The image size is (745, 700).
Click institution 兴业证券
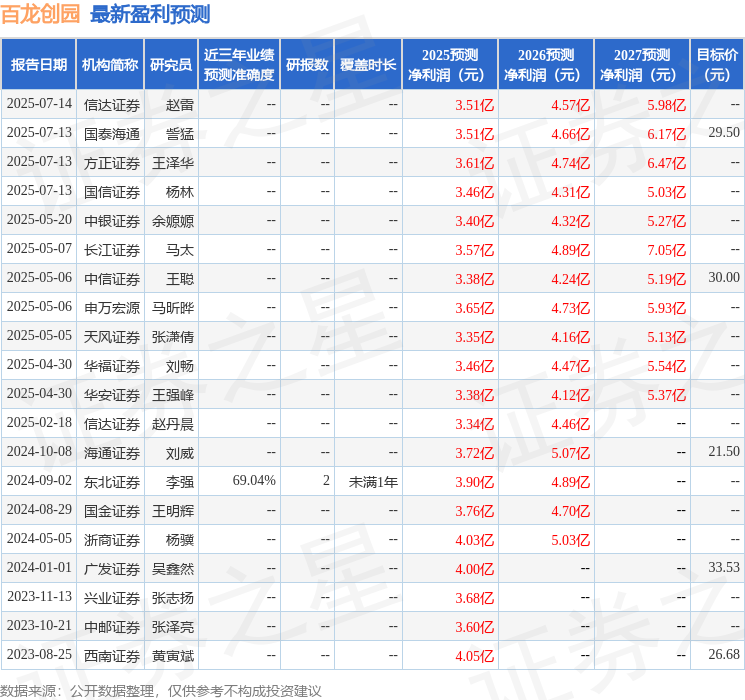click(112, 598)
